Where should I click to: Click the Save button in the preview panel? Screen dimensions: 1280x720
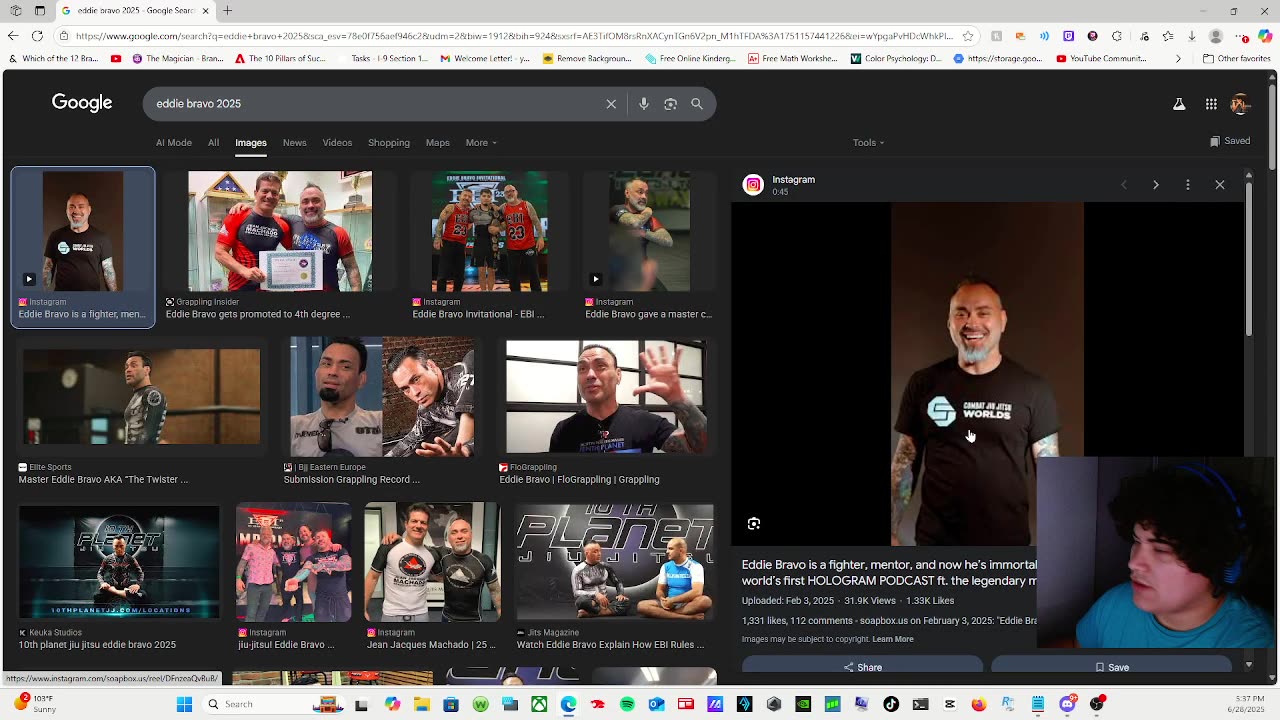click(x=1111, y=667)
